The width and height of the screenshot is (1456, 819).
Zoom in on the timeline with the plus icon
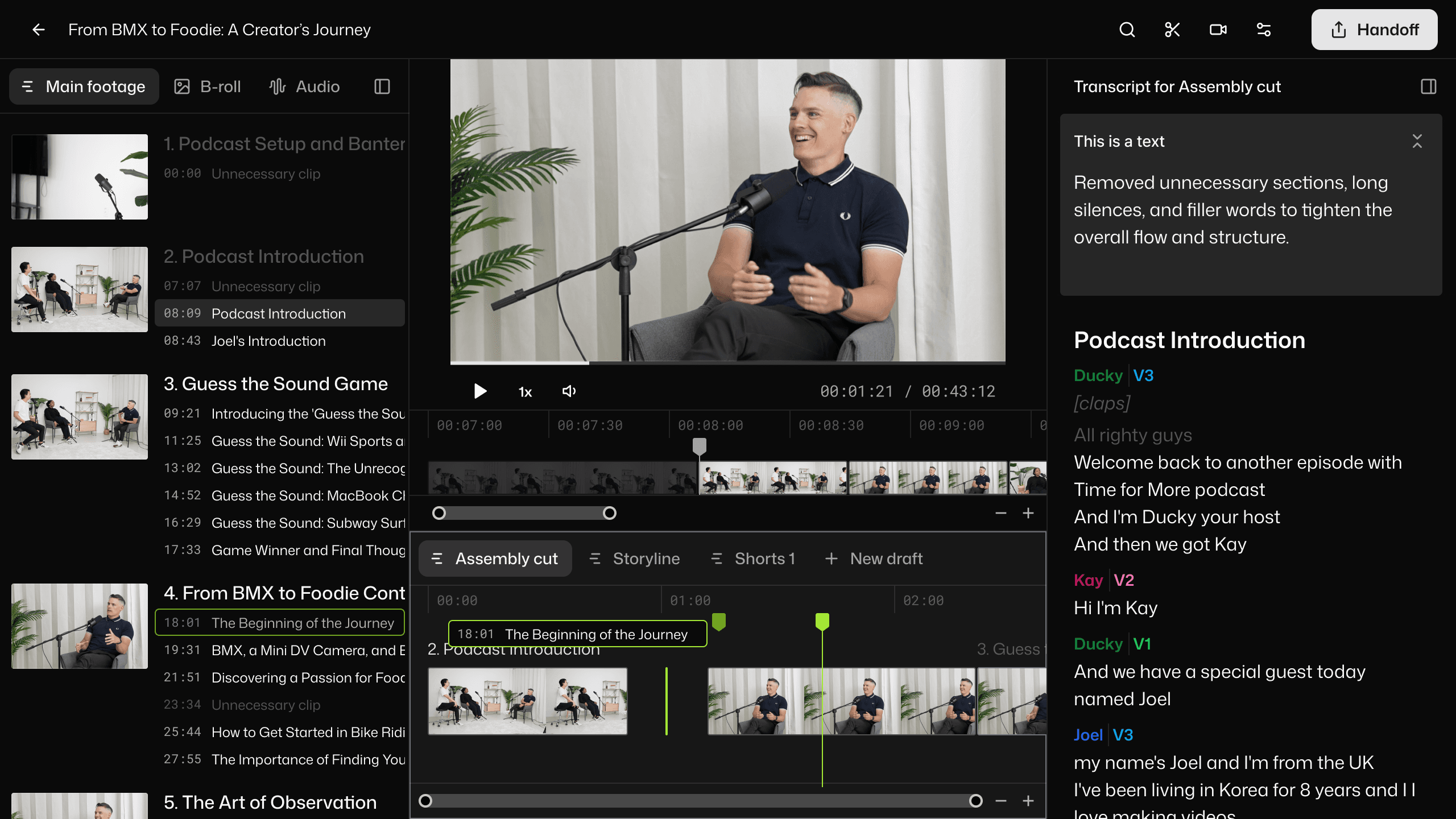(1028, 512)
